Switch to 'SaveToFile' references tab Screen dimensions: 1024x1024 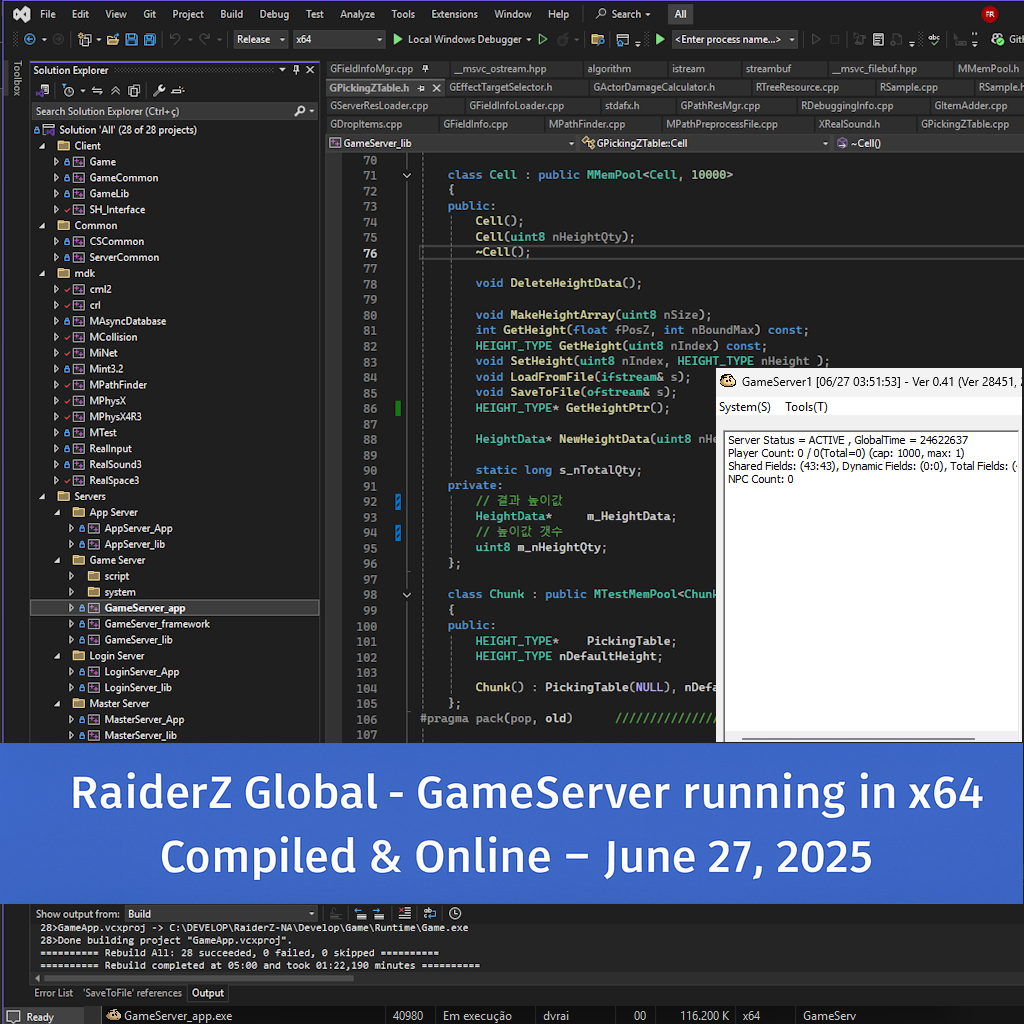point(133,993)
